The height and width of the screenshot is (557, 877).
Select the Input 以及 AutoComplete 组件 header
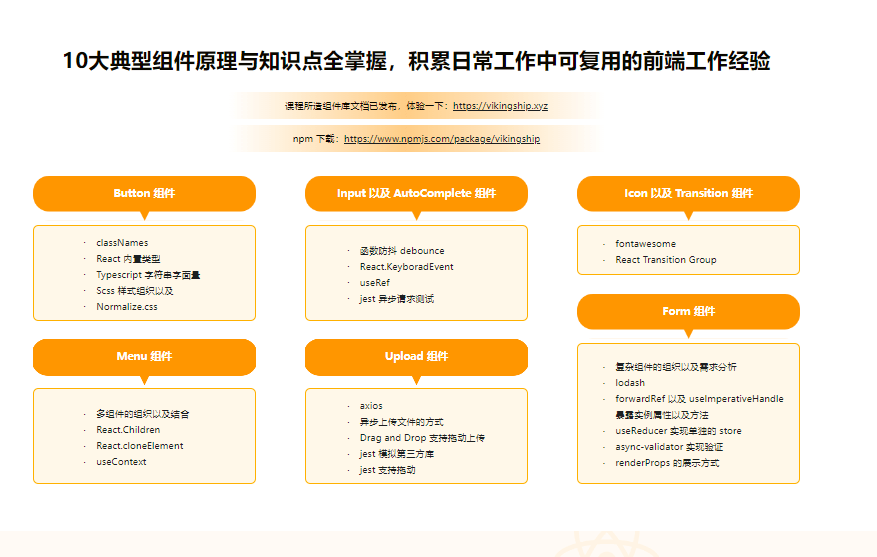tap(416, 193)
